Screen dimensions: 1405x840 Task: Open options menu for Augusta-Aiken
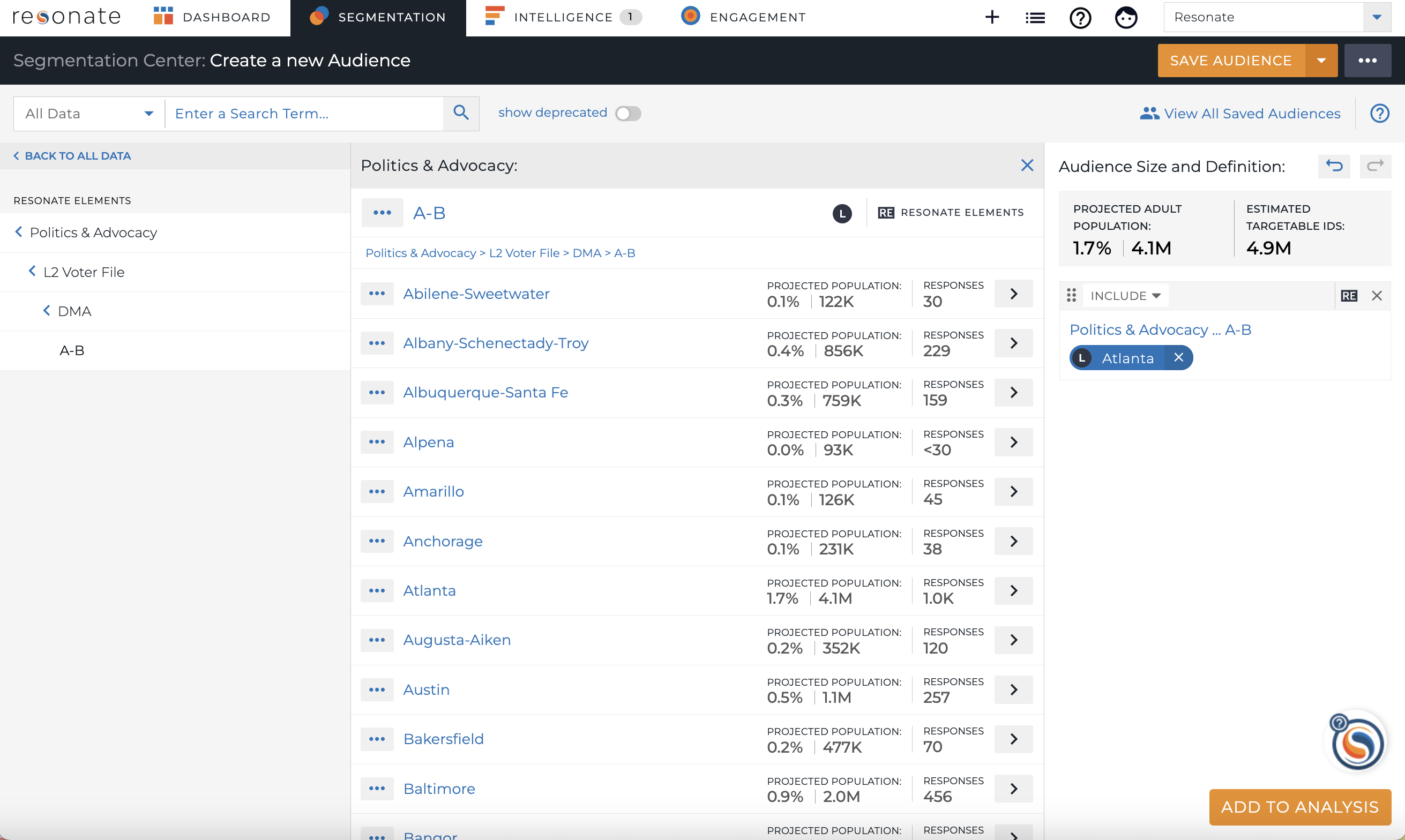pos(377,640)
